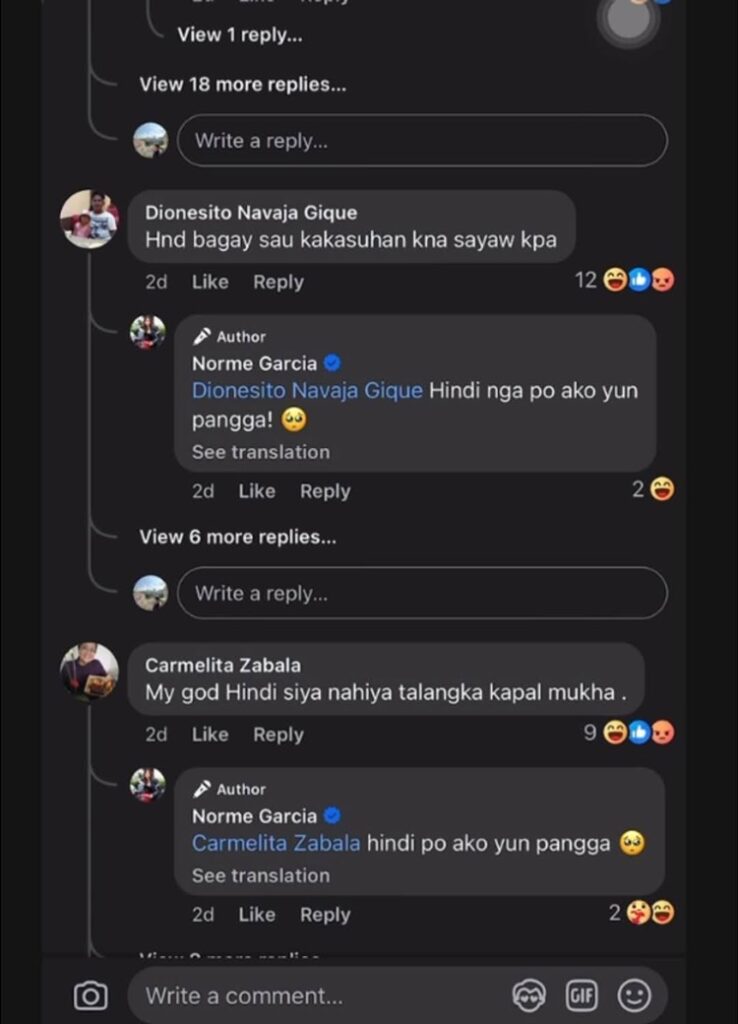
Task: Tap the floating assistive circle button
Action: click(628, 20)
